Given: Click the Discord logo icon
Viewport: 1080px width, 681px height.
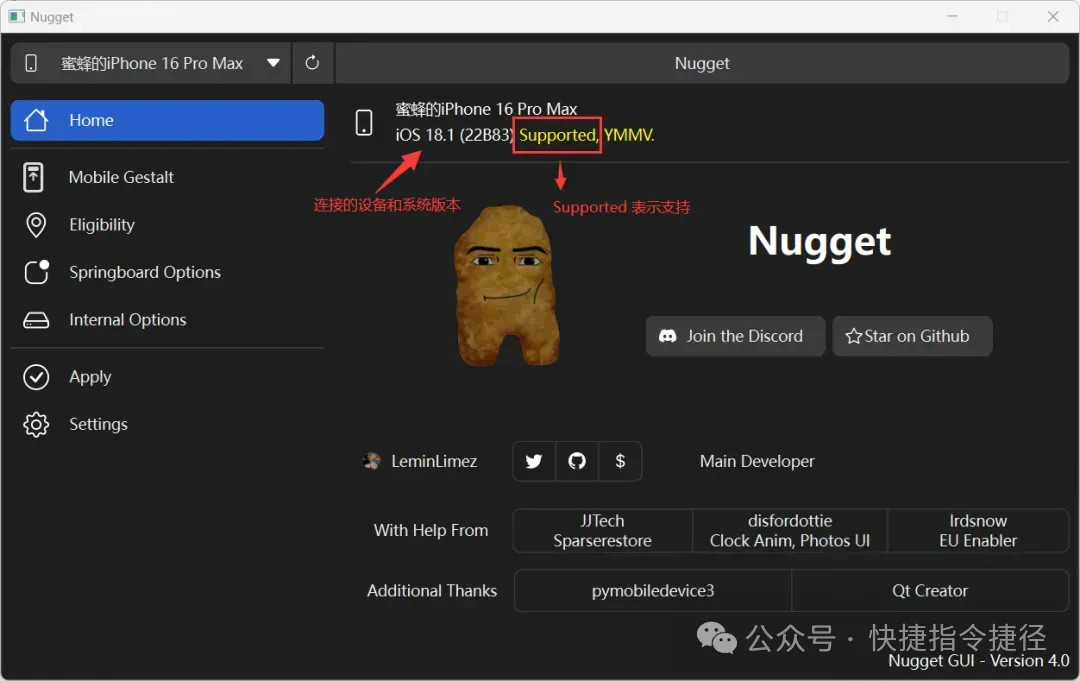Looking at the screenshot, I should pos(667,336).
